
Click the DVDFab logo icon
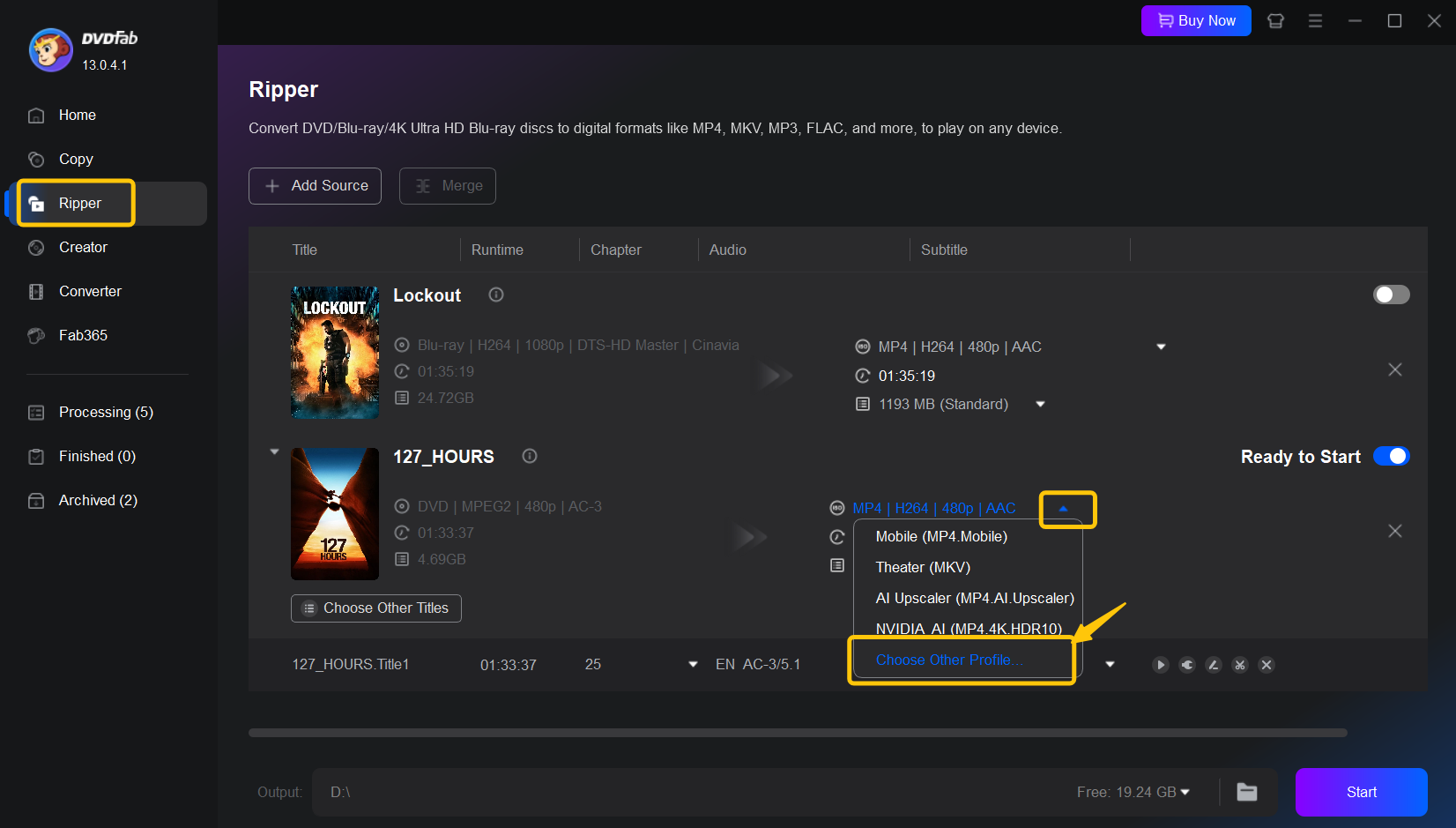(x=50, y=49)
